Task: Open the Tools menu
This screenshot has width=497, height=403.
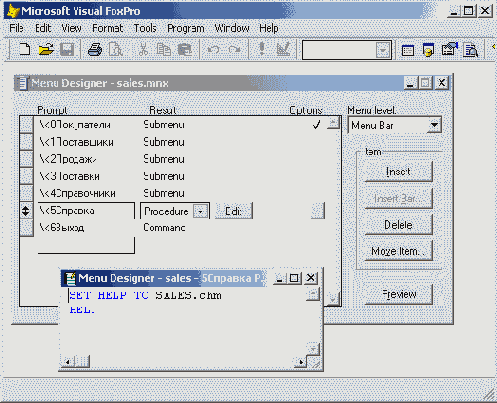Action: tap(145, 28)
